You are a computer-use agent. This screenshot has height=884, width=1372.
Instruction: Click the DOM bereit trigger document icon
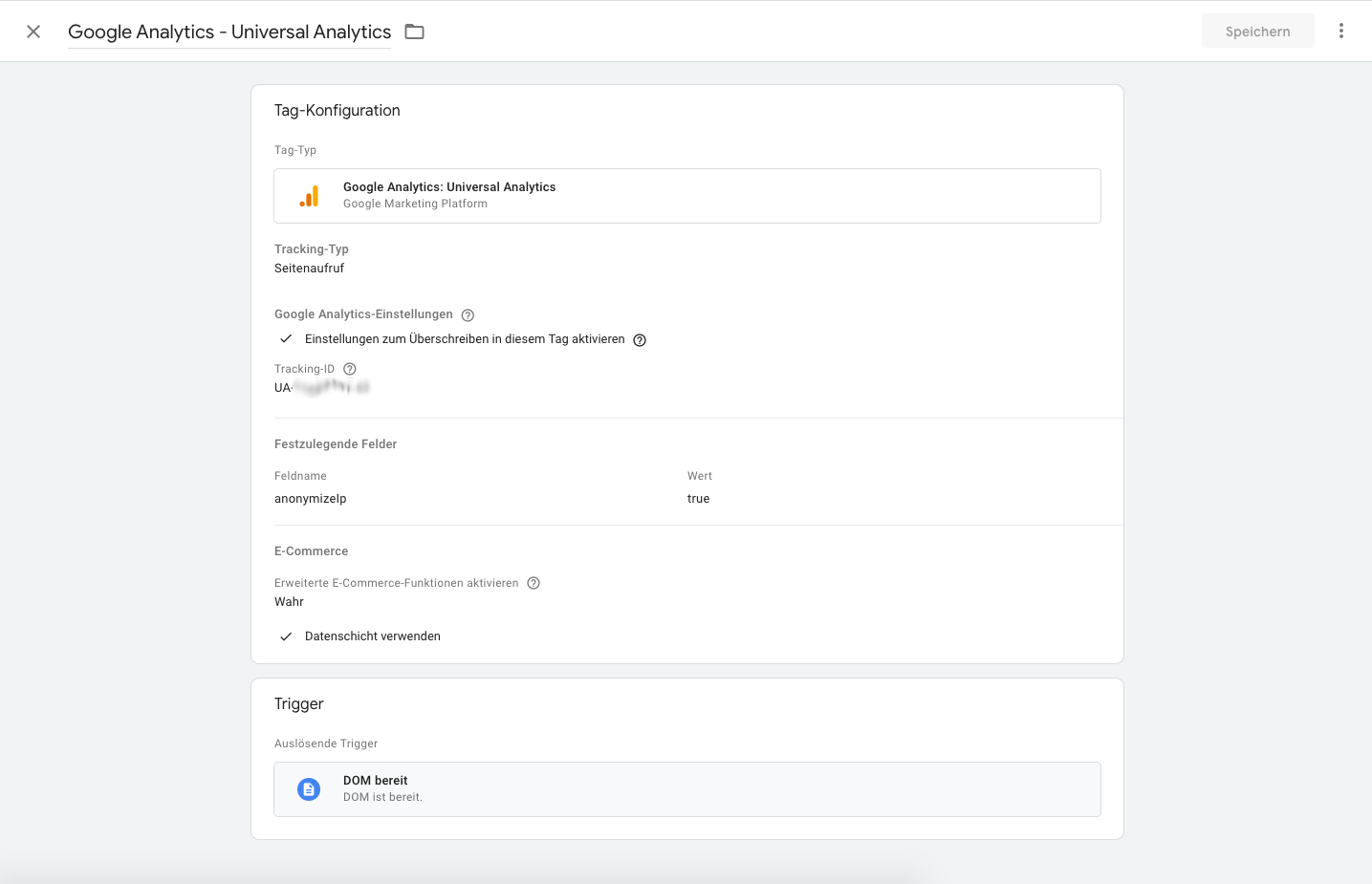(x=309, y=789)
